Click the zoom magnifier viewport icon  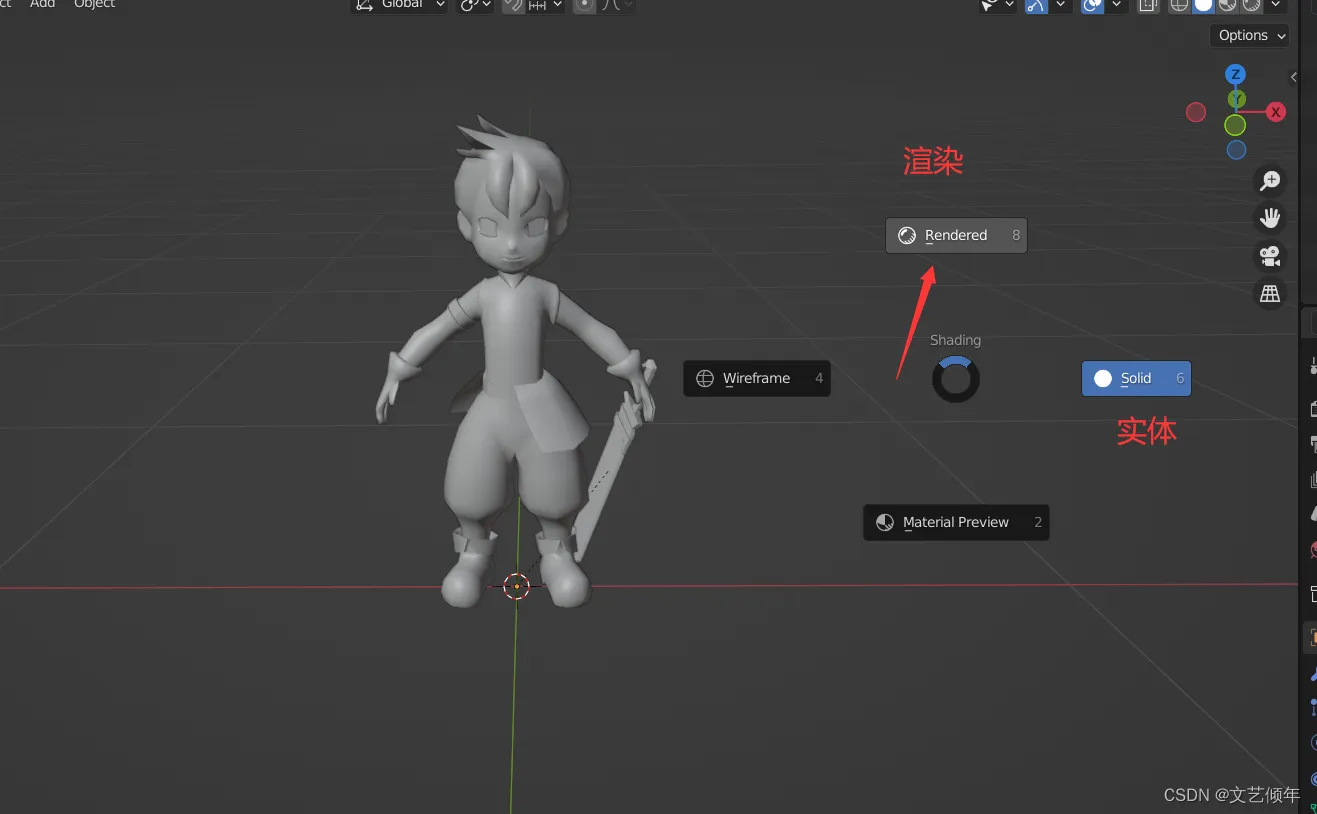(x=1270, y=181)
